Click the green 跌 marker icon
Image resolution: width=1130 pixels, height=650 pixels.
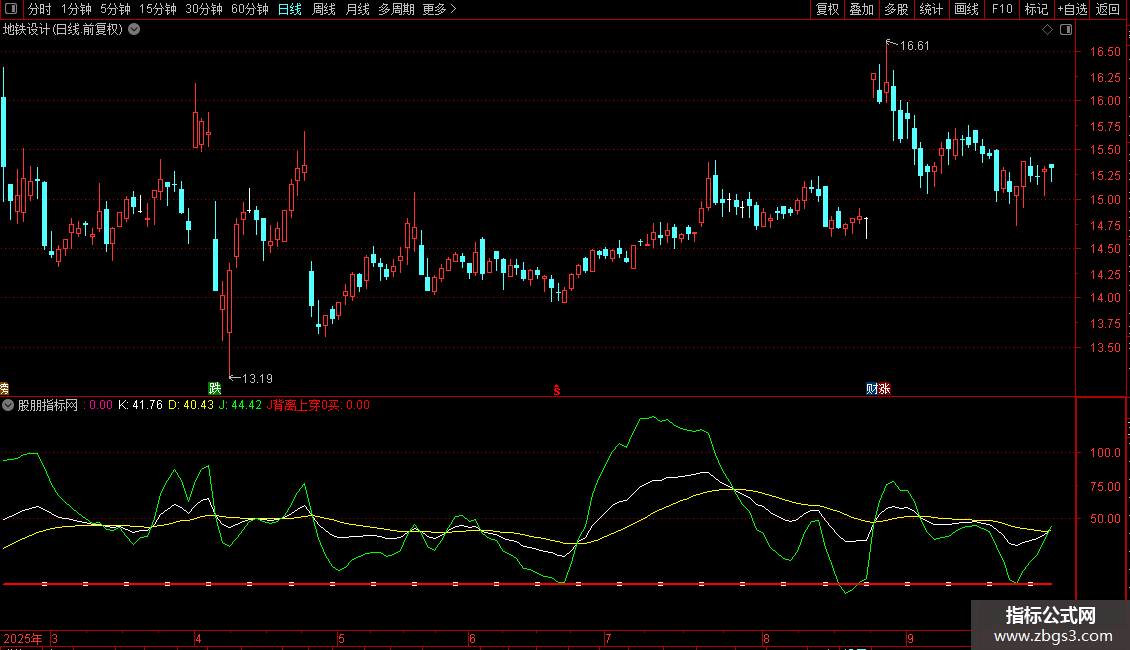tap(214, 388)
